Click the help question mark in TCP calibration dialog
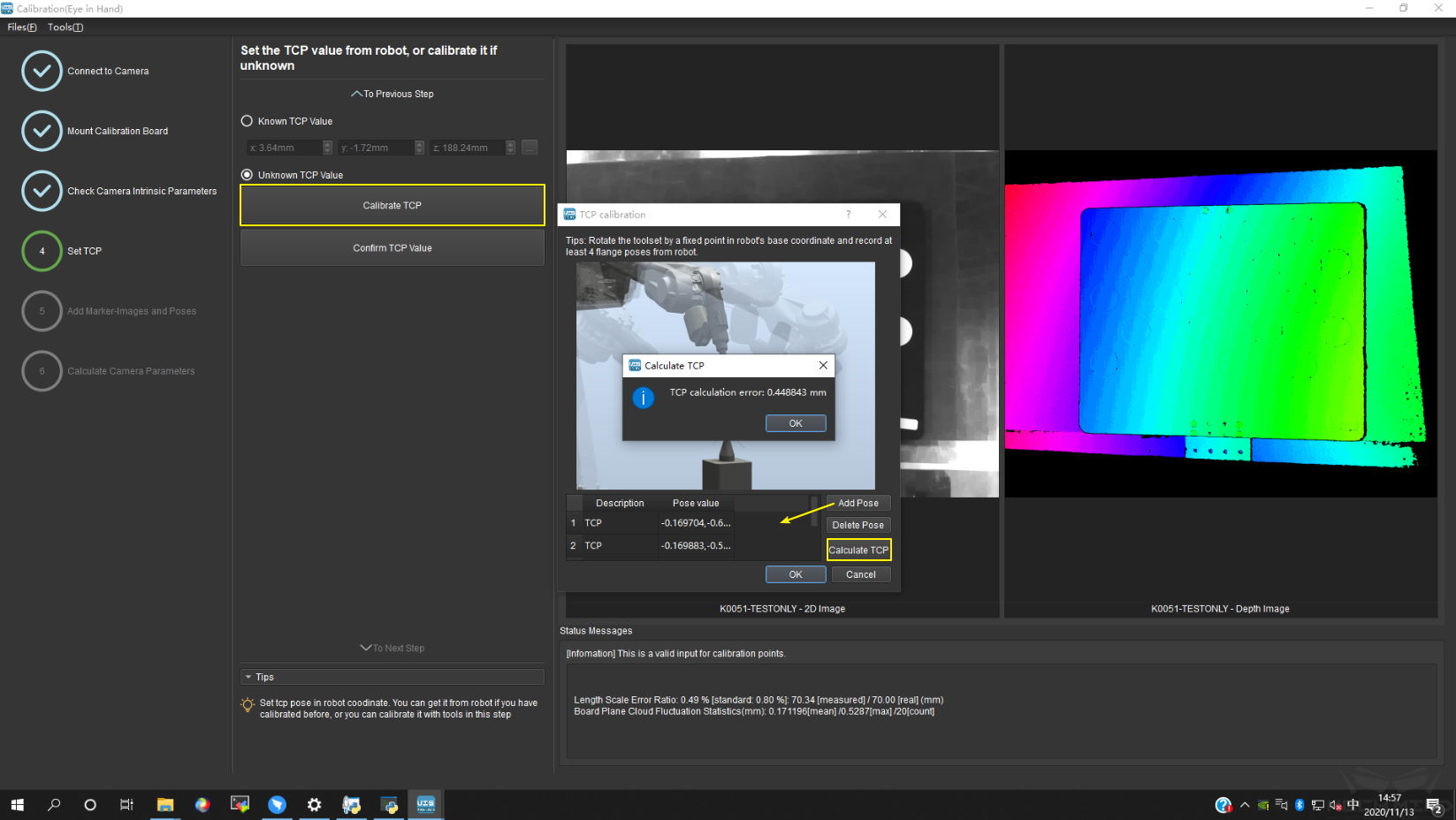The image size is (1456, 820). point(848,215)
